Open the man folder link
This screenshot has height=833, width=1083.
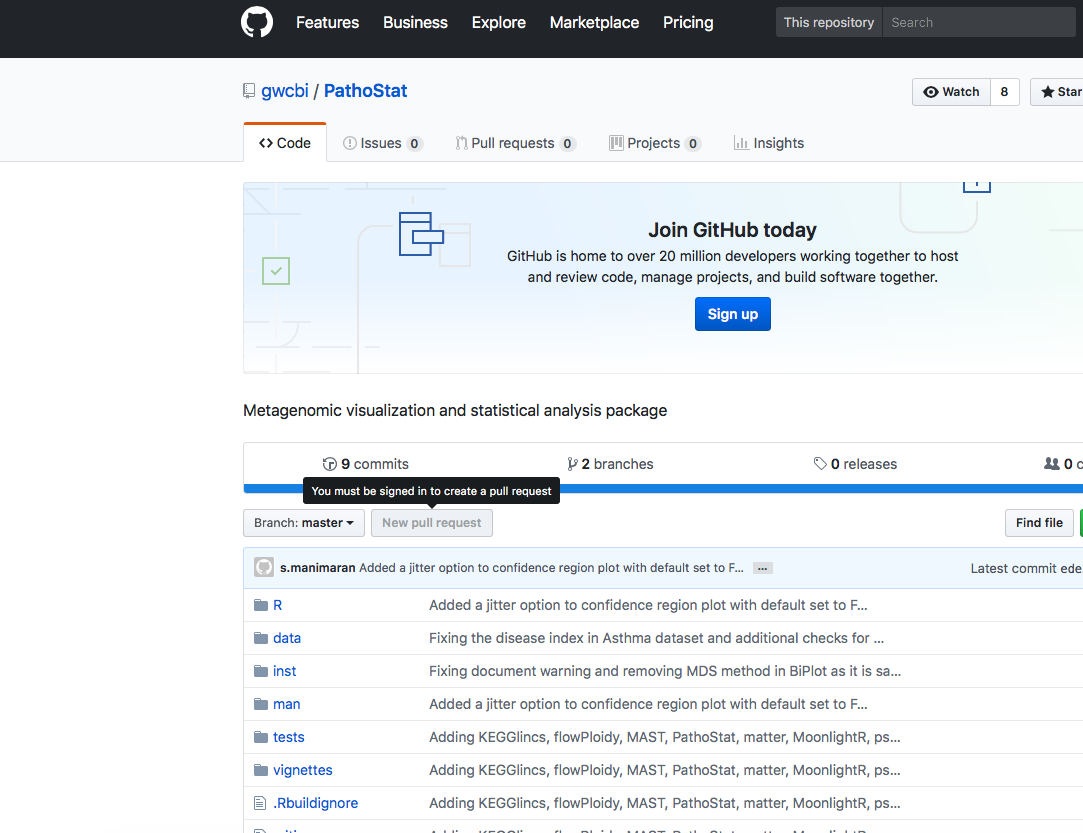287,705
